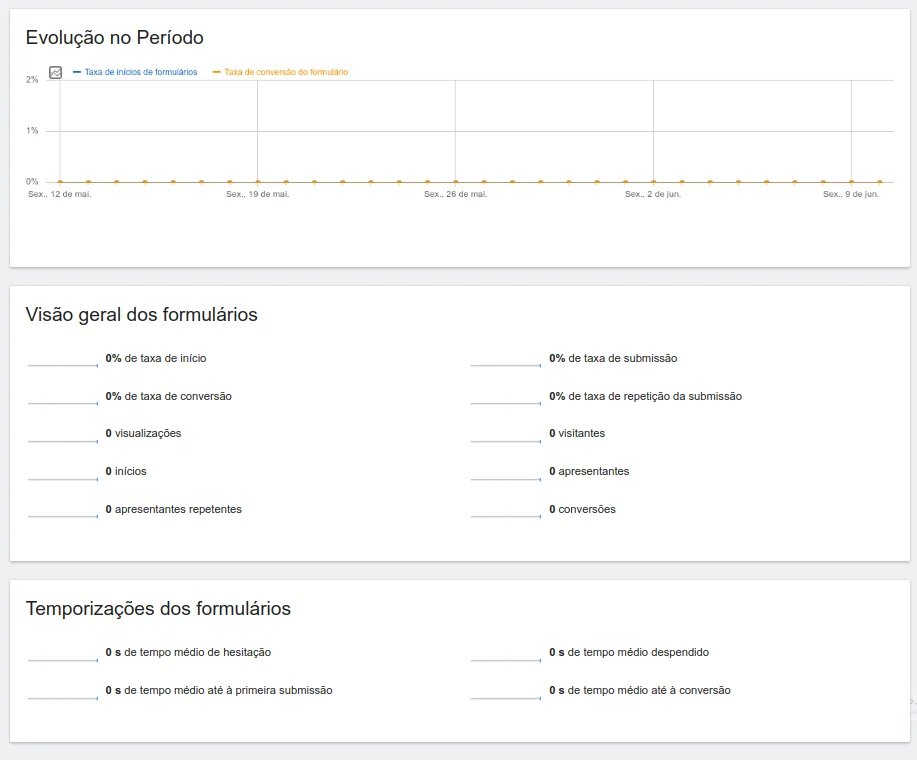The image size is (917, 760).
Task: Click the chart data point at 26 de mai.
Action: pos(455,182)
